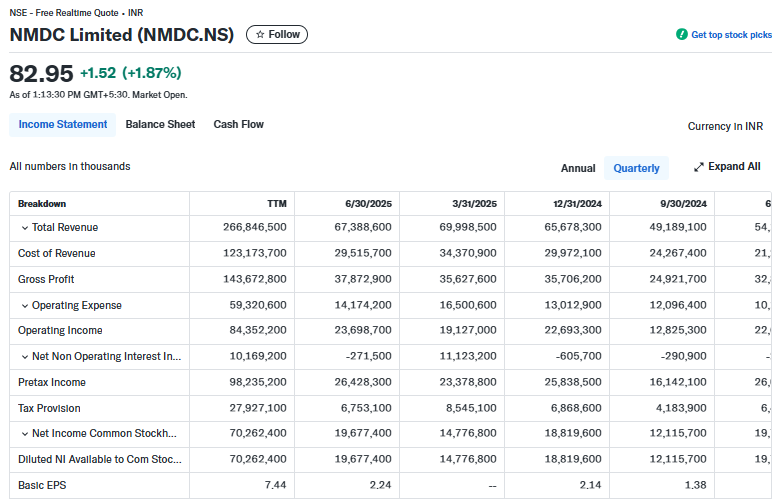Select Quarterly period view
This screenshot has width=778, height=499.
point(637,168)
